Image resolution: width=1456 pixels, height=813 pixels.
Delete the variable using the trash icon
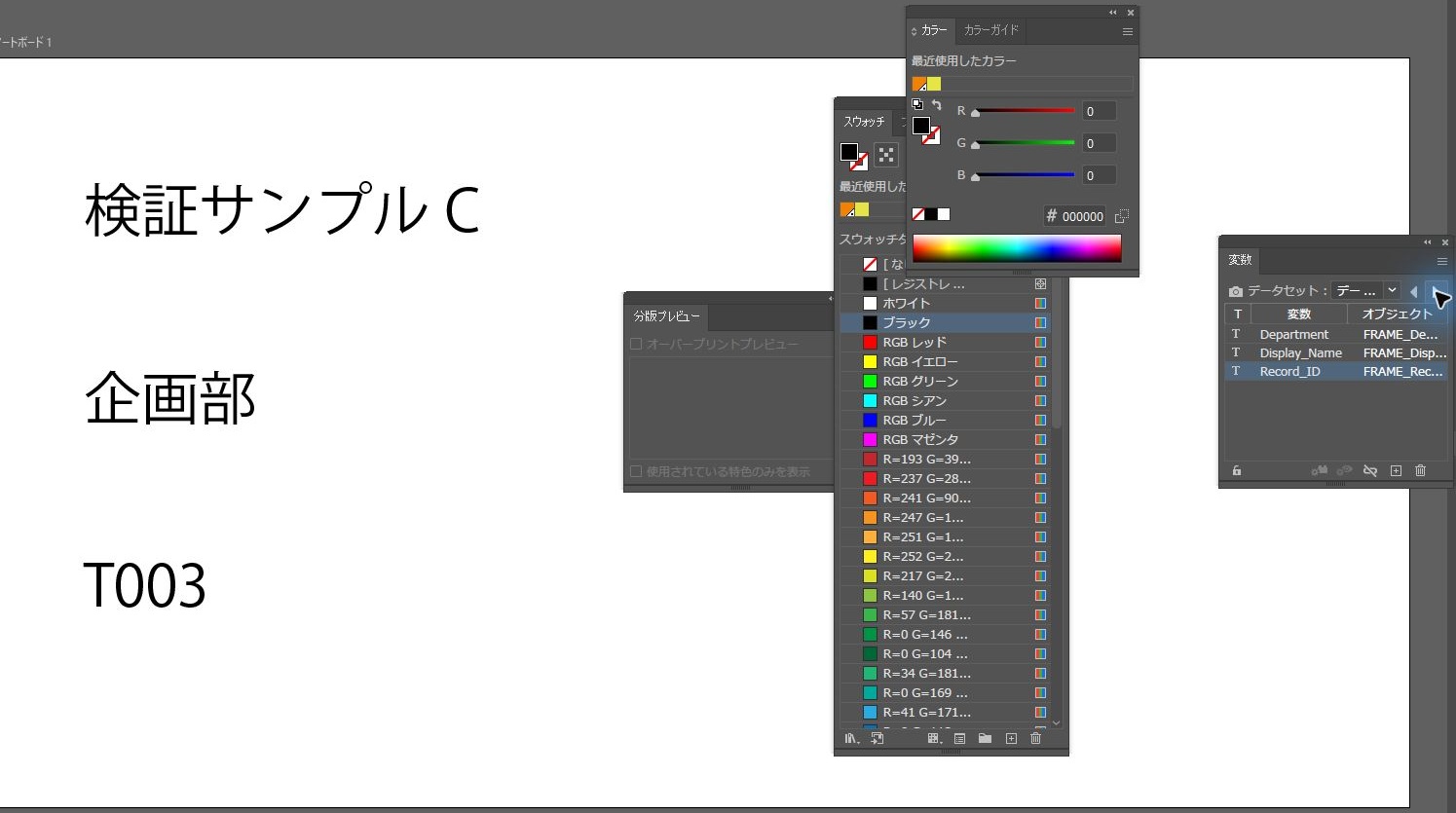[x=1420, y=470]
